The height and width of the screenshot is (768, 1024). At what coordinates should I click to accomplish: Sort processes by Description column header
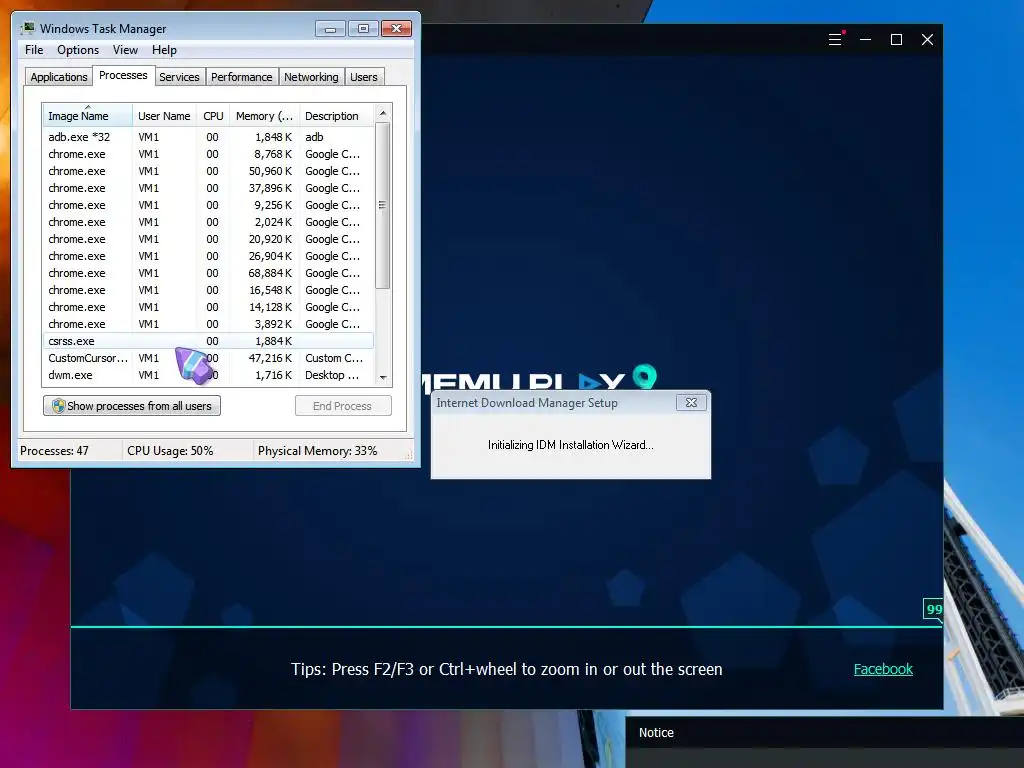point(337,116)
